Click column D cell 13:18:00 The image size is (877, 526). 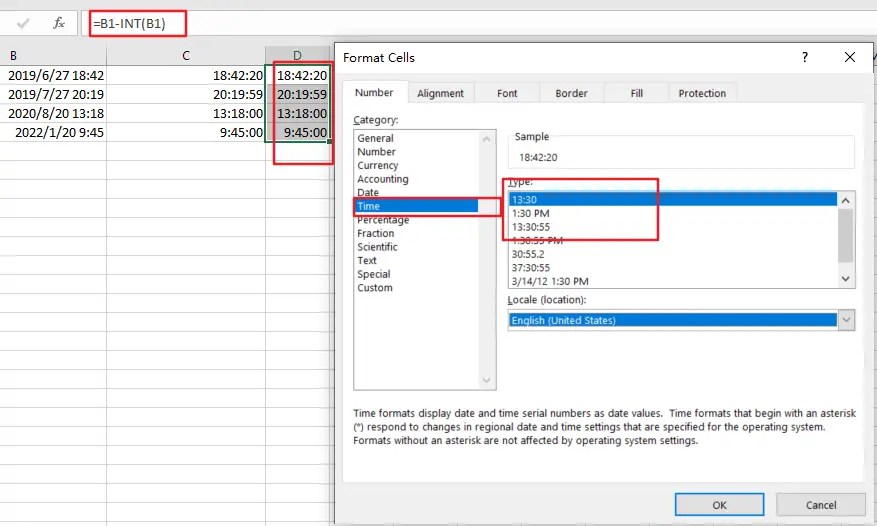tap(298, 113)
